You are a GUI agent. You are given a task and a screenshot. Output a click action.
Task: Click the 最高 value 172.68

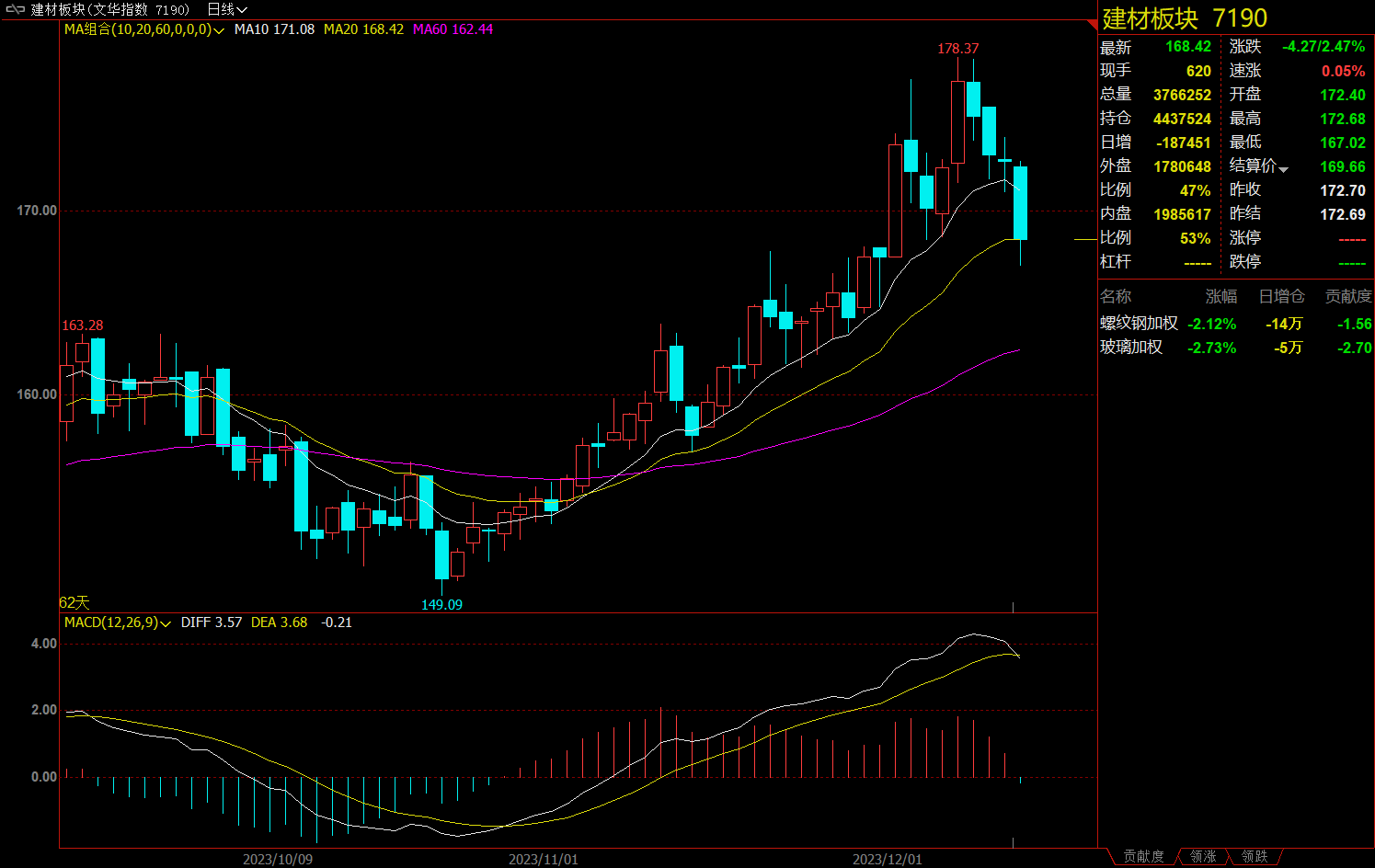coord(1343,119)
